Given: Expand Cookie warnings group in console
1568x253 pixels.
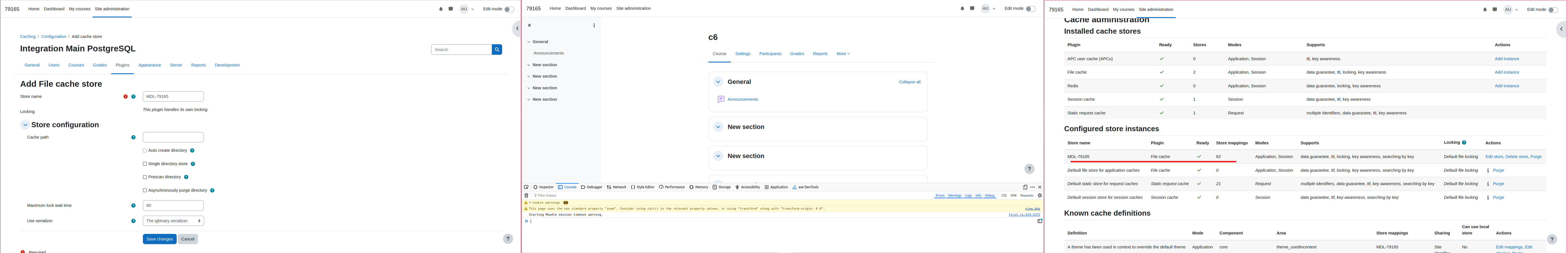Looking at the screenshot, I should point(531,202).
